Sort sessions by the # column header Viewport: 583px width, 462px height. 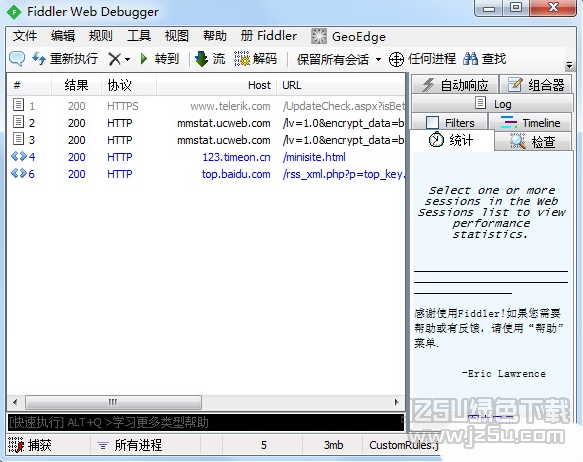coord(29,85)
